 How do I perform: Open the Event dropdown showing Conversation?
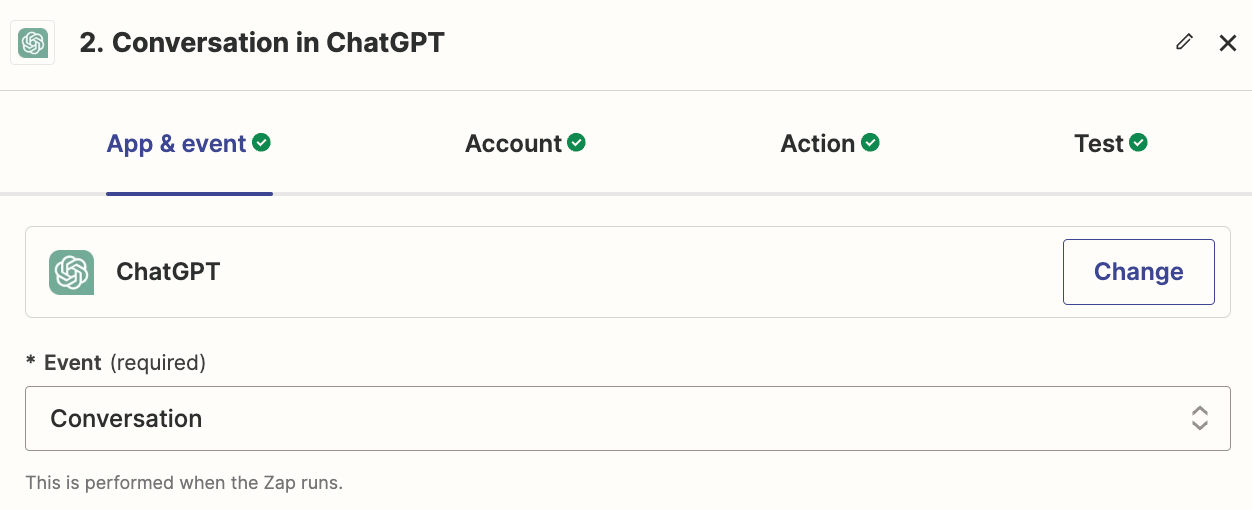click(x=600, y=419)
